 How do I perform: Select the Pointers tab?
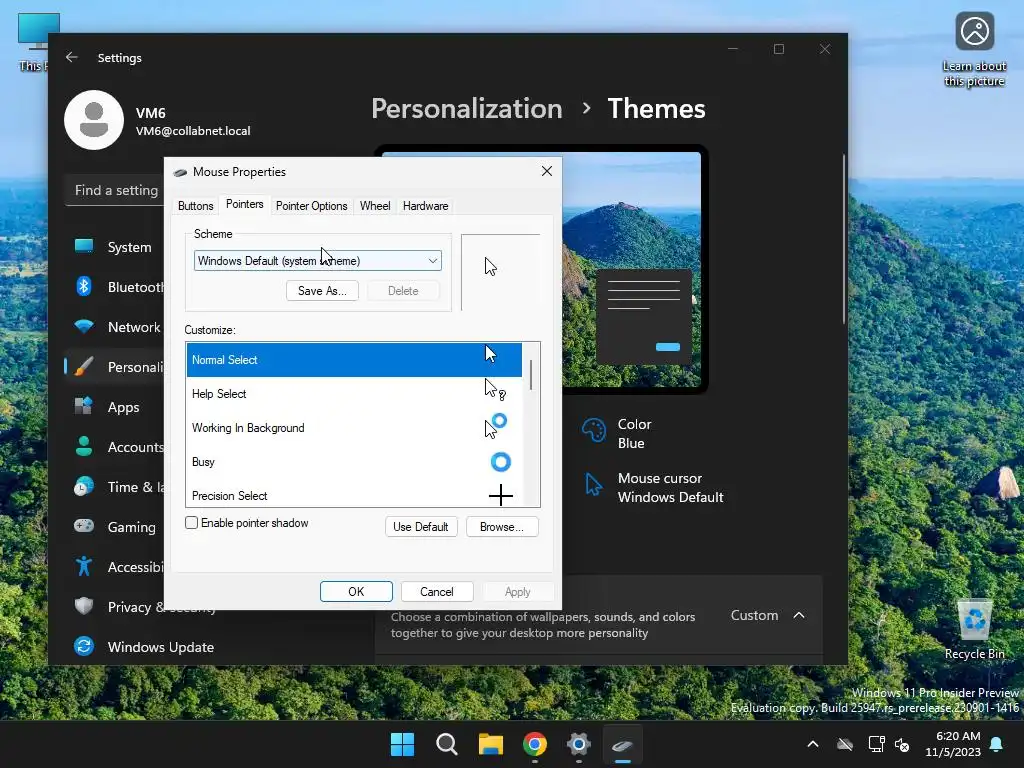click(x=245, y=204)
